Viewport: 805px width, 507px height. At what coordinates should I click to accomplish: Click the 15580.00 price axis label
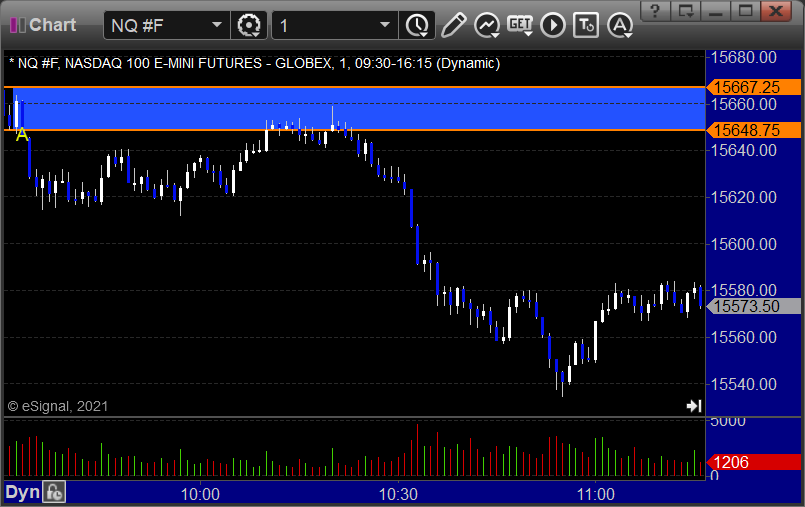743,290
